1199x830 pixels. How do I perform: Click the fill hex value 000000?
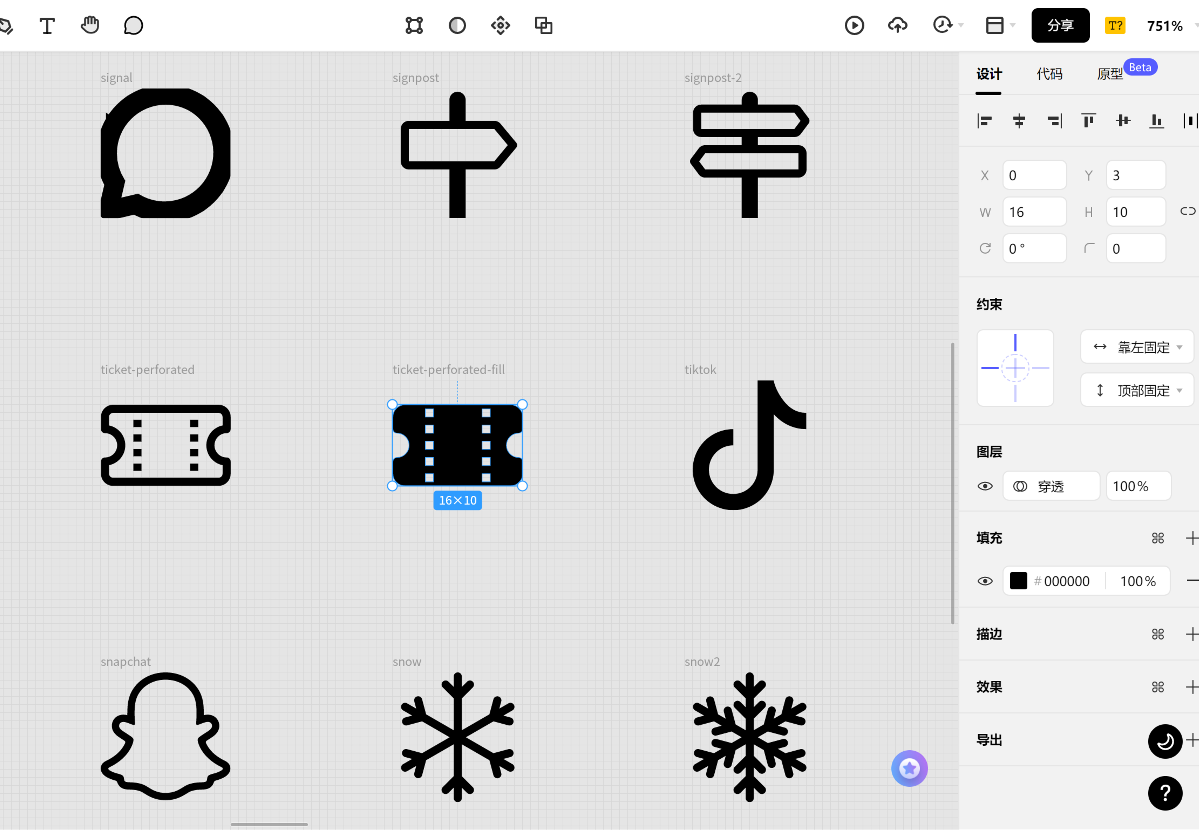[1066, 581]
